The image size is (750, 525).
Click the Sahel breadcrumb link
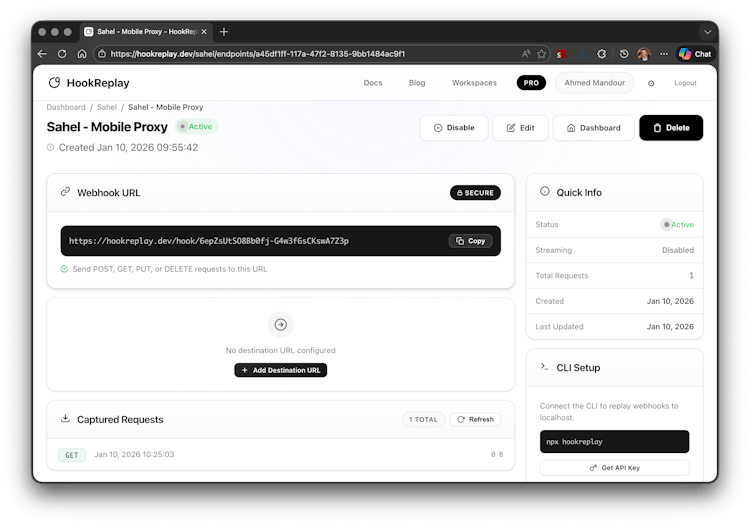pos(107,107)
